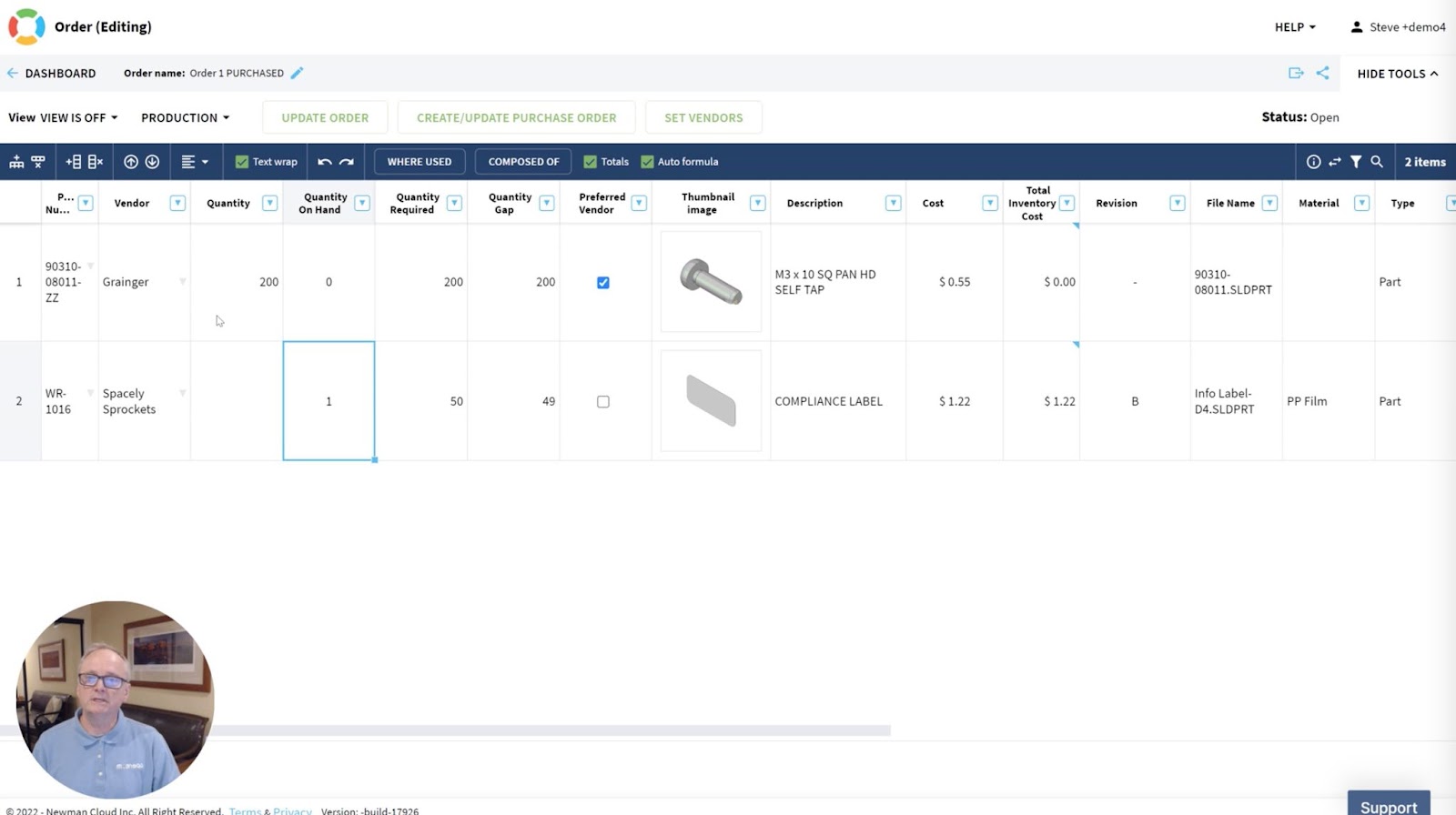The image size is (1456, 815).
Task: Open the text alignment dropdown
Action: [x=195, y=162]
